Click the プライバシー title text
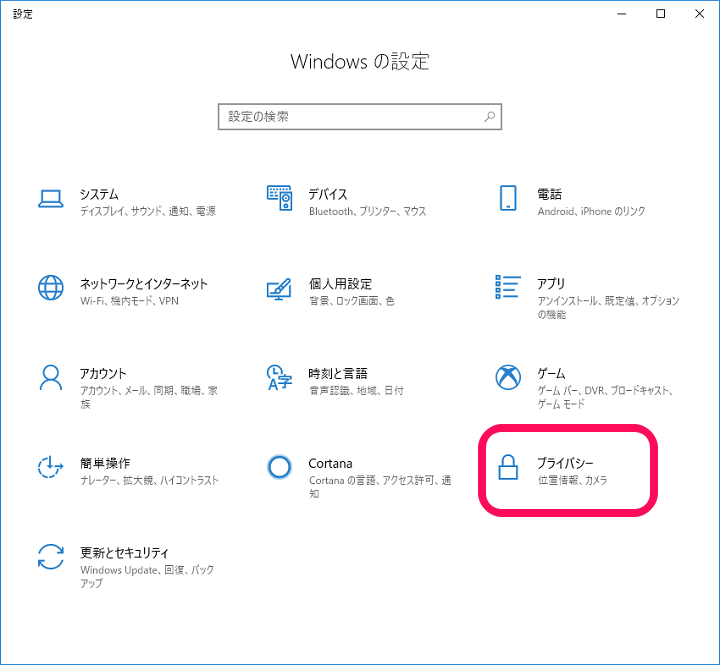This screenshot has width=720, height=665. pyautogui.click(x=565, y=463)
